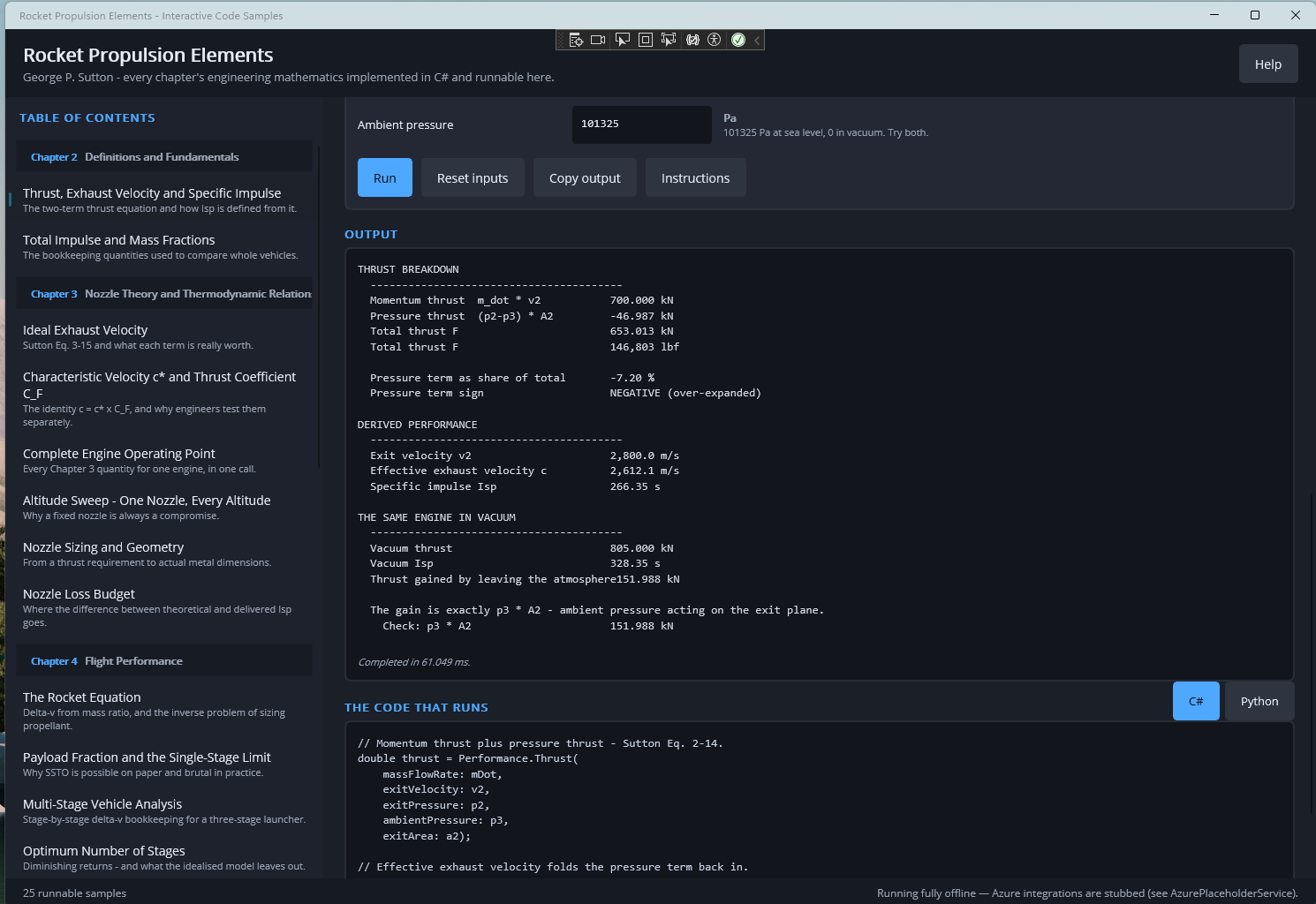Viewport: 1316px width, 904px height.
Task: Click '146,803 lbf' total thrust value
Action: click(645, 347)
